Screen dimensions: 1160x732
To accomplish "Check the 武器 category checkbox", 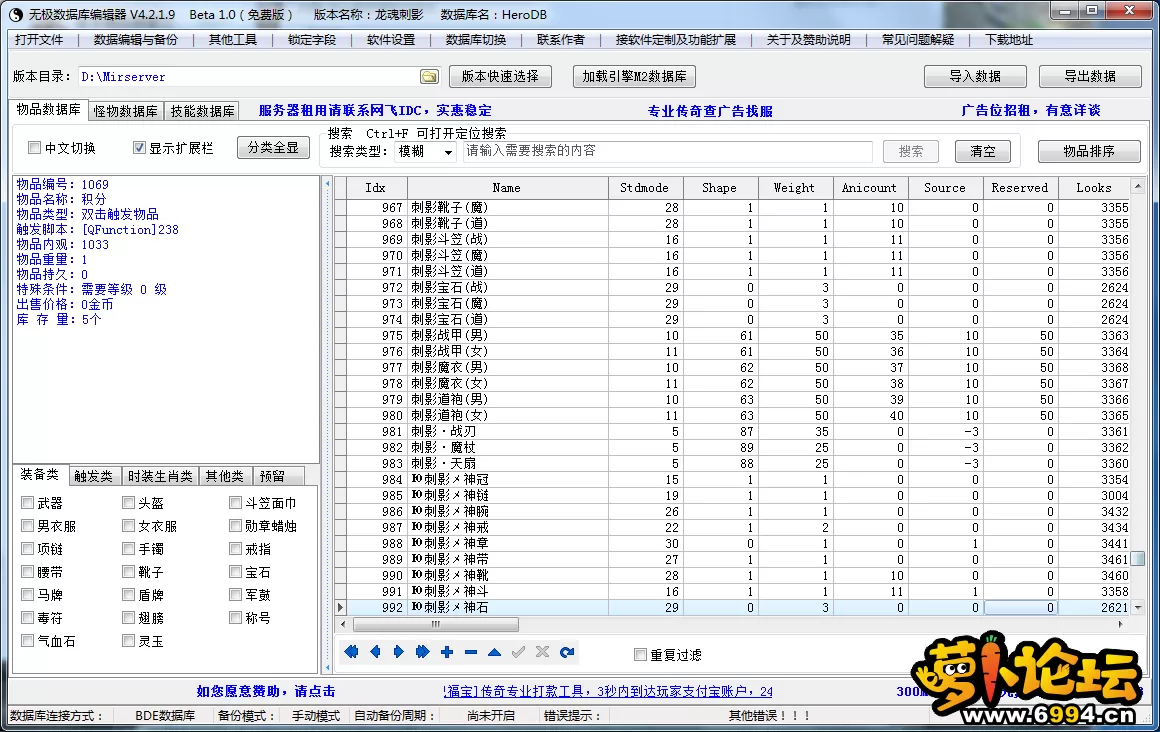I will pyautogui.click(x=28, y=503).
